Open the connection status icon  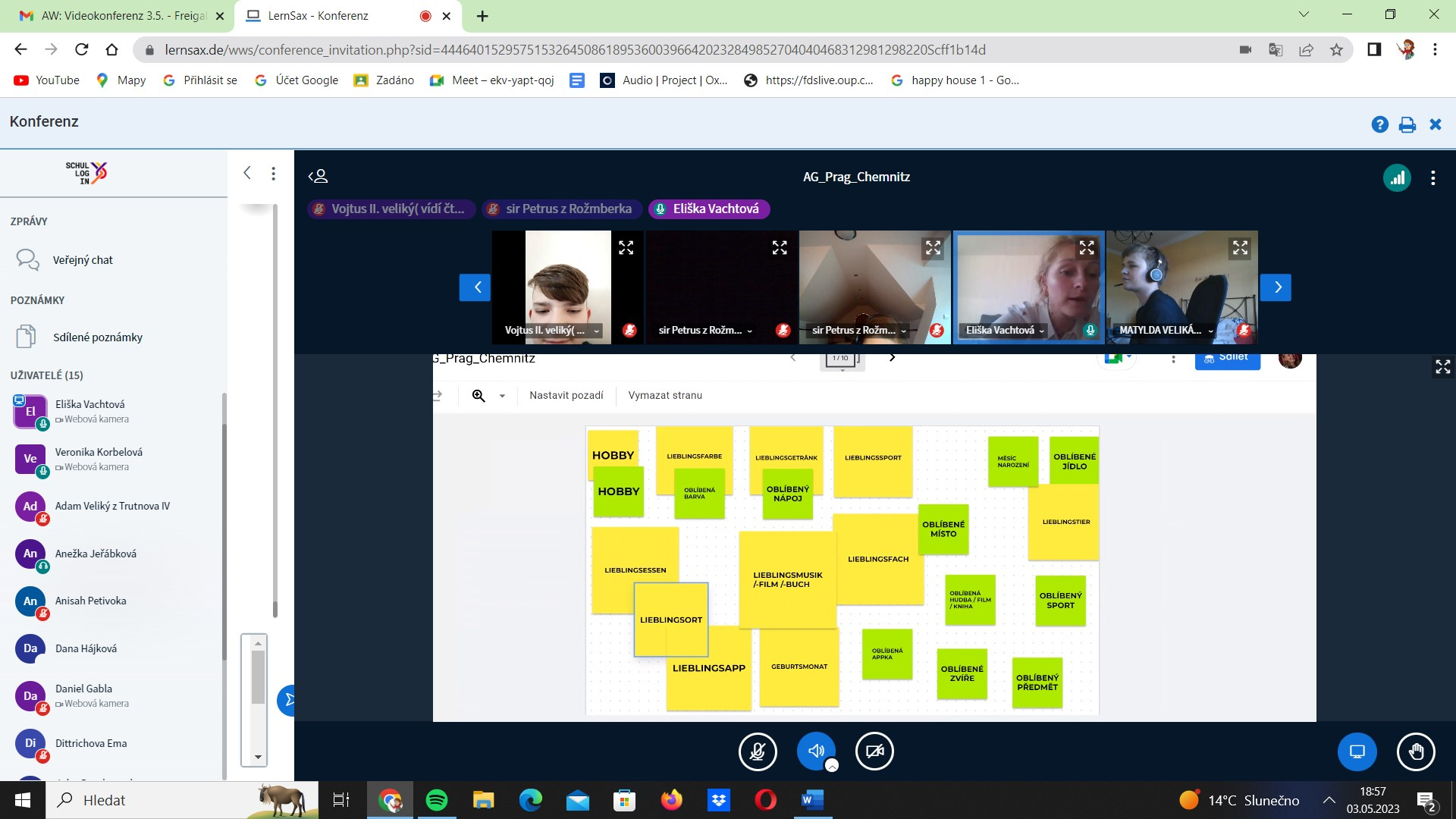pyautogui.click(x=1396, y=177)
